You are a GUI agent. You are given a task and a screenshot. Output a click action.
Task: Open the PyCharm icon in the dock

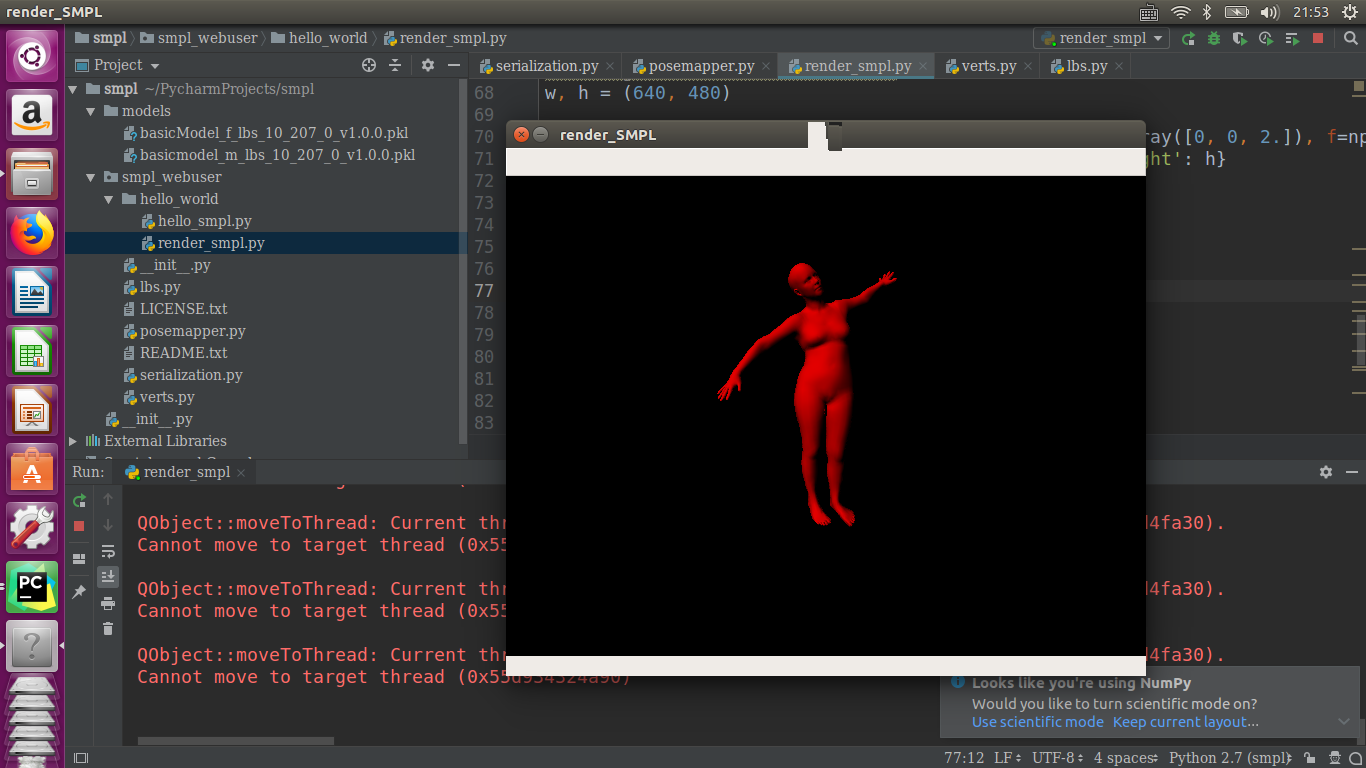click(32, 587)
